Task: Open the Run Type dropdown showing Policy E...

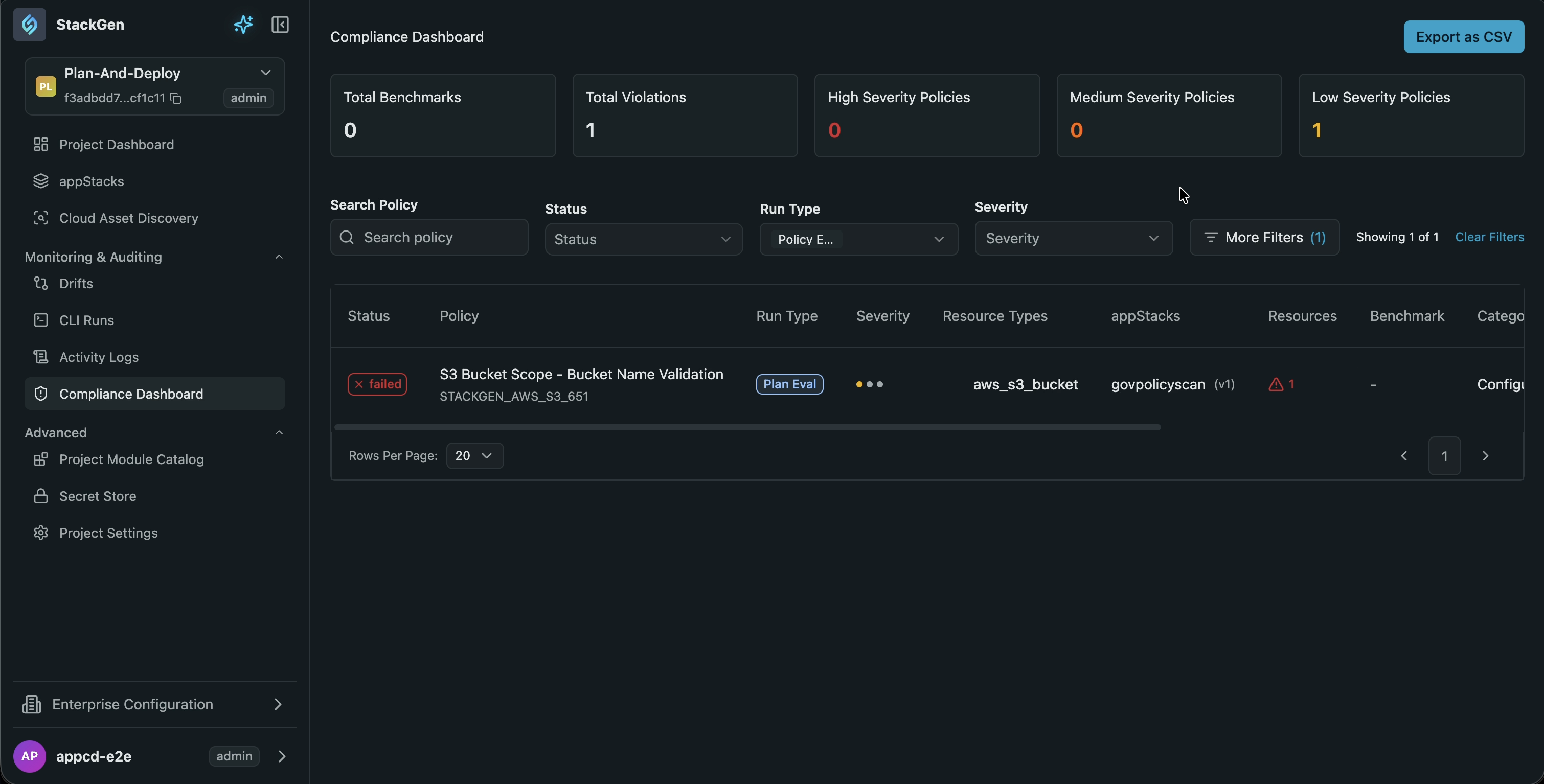Action: click(x=859, y=239)
